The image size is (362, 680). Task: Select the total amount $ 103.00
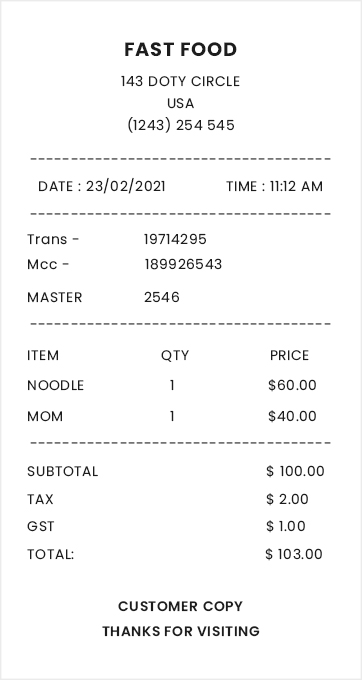(x=294, y=554)
